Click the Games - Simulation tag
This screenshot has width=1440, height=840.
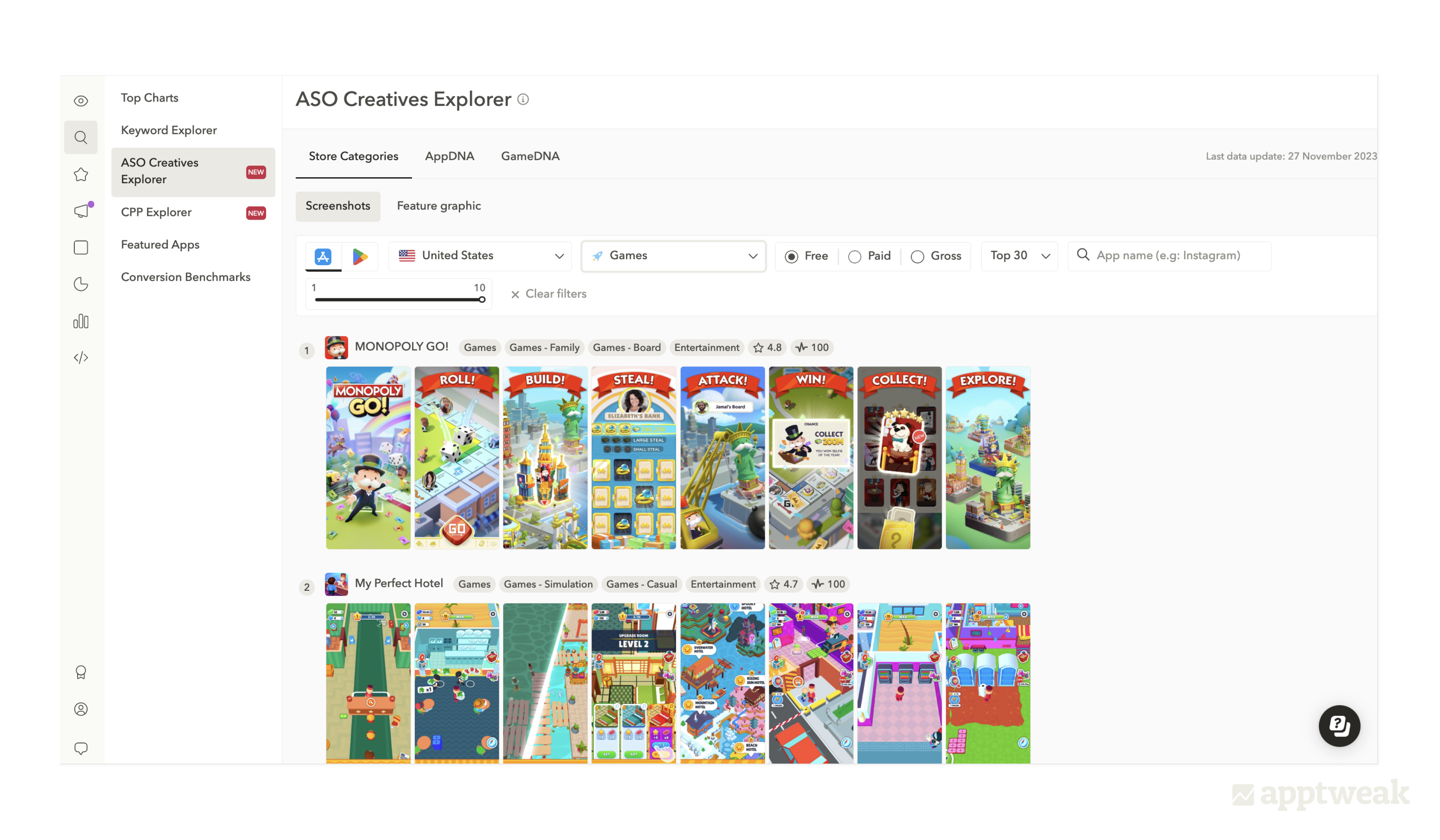pyautogui.click(x=548, y=584)
